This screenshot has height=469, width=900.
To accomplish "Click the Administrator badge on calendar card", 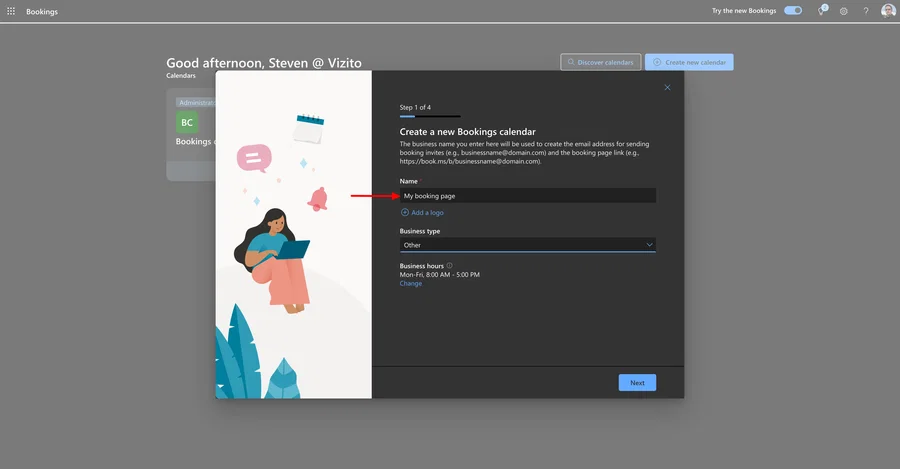I will point(196,103).
